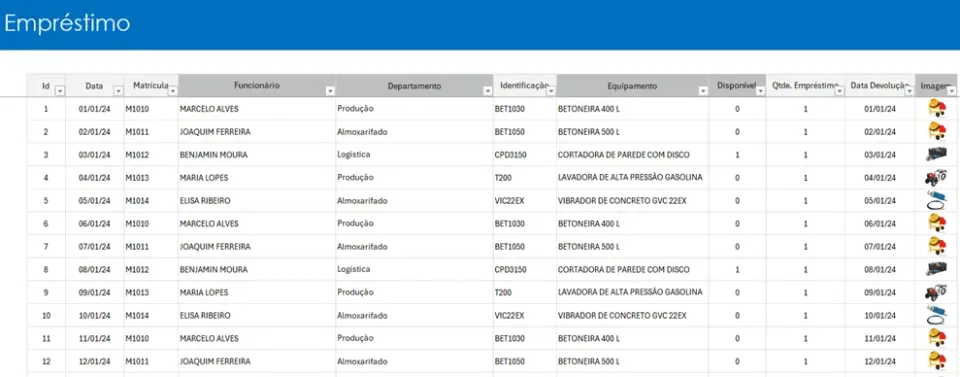Open the Equipamento column filter dropdown

pyautogui.click(x=703, y=91)
